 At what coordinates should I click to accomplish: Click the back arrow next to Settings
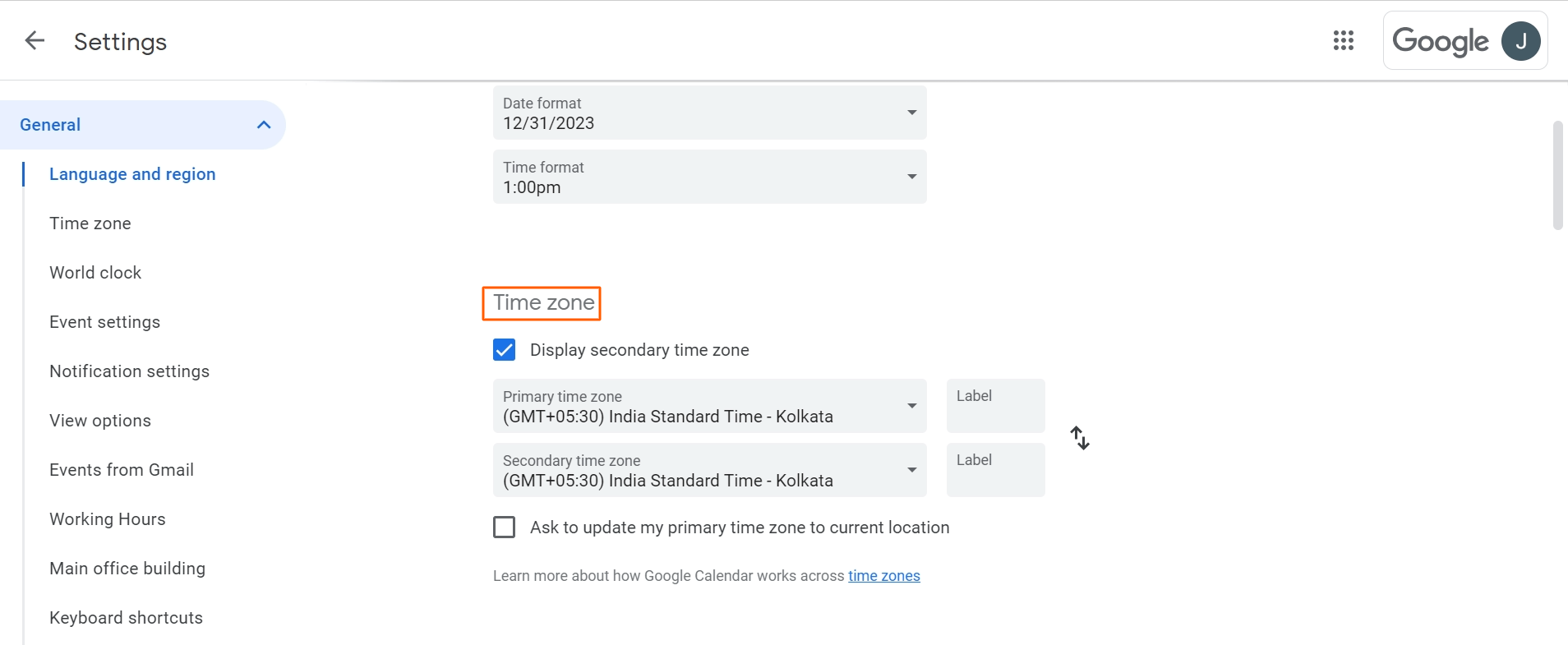[35, 40]
